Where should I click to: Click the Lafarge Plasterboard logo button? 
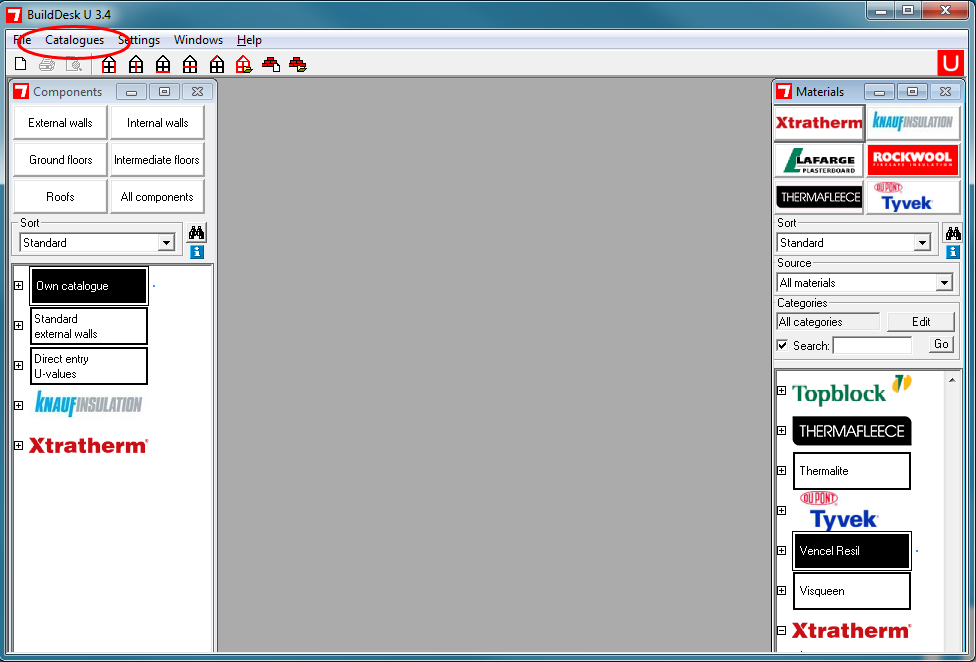819,160
